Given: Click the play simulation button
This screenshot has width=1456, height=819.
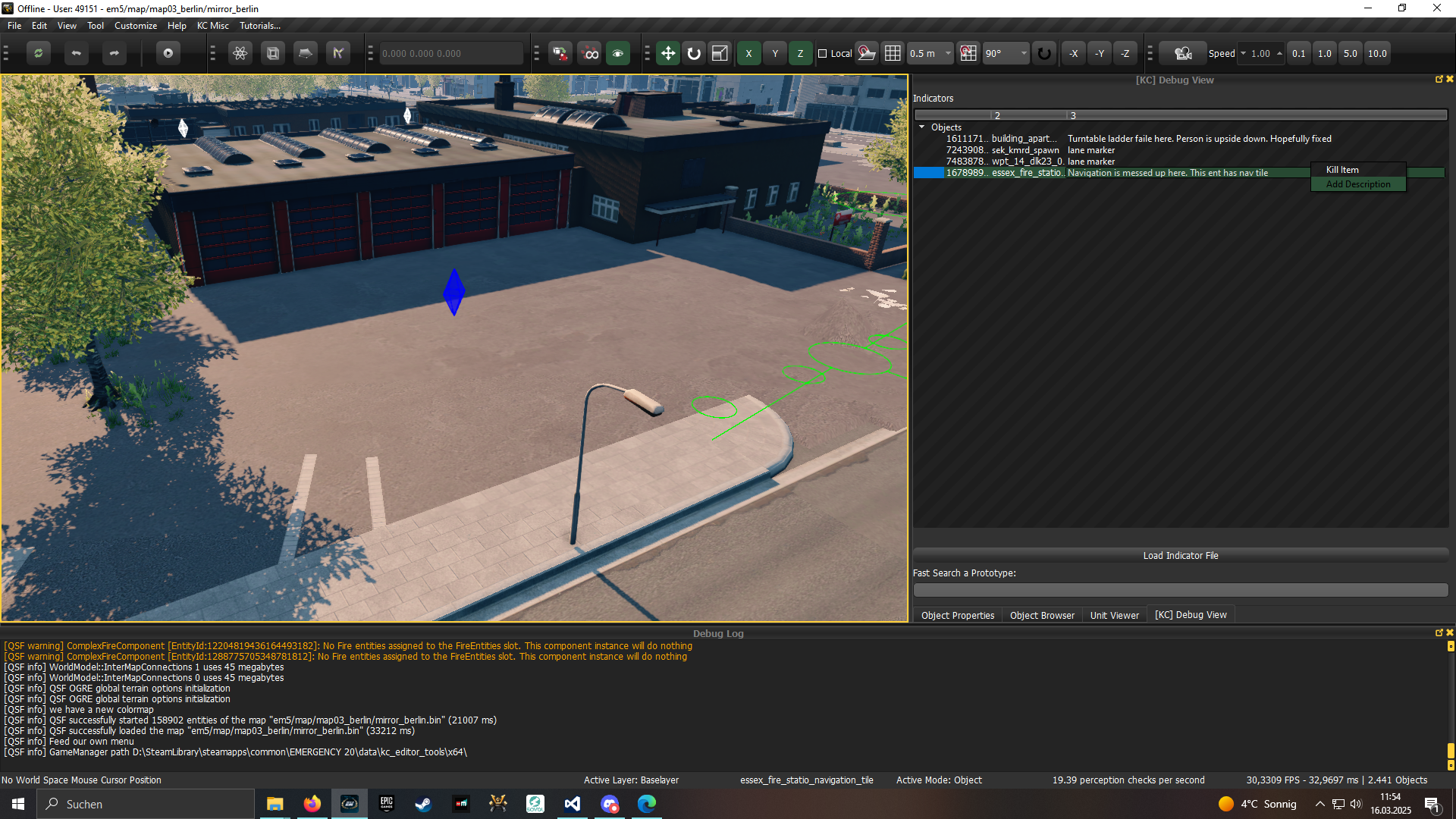Looking at the screenshot, I should (168, 53).
